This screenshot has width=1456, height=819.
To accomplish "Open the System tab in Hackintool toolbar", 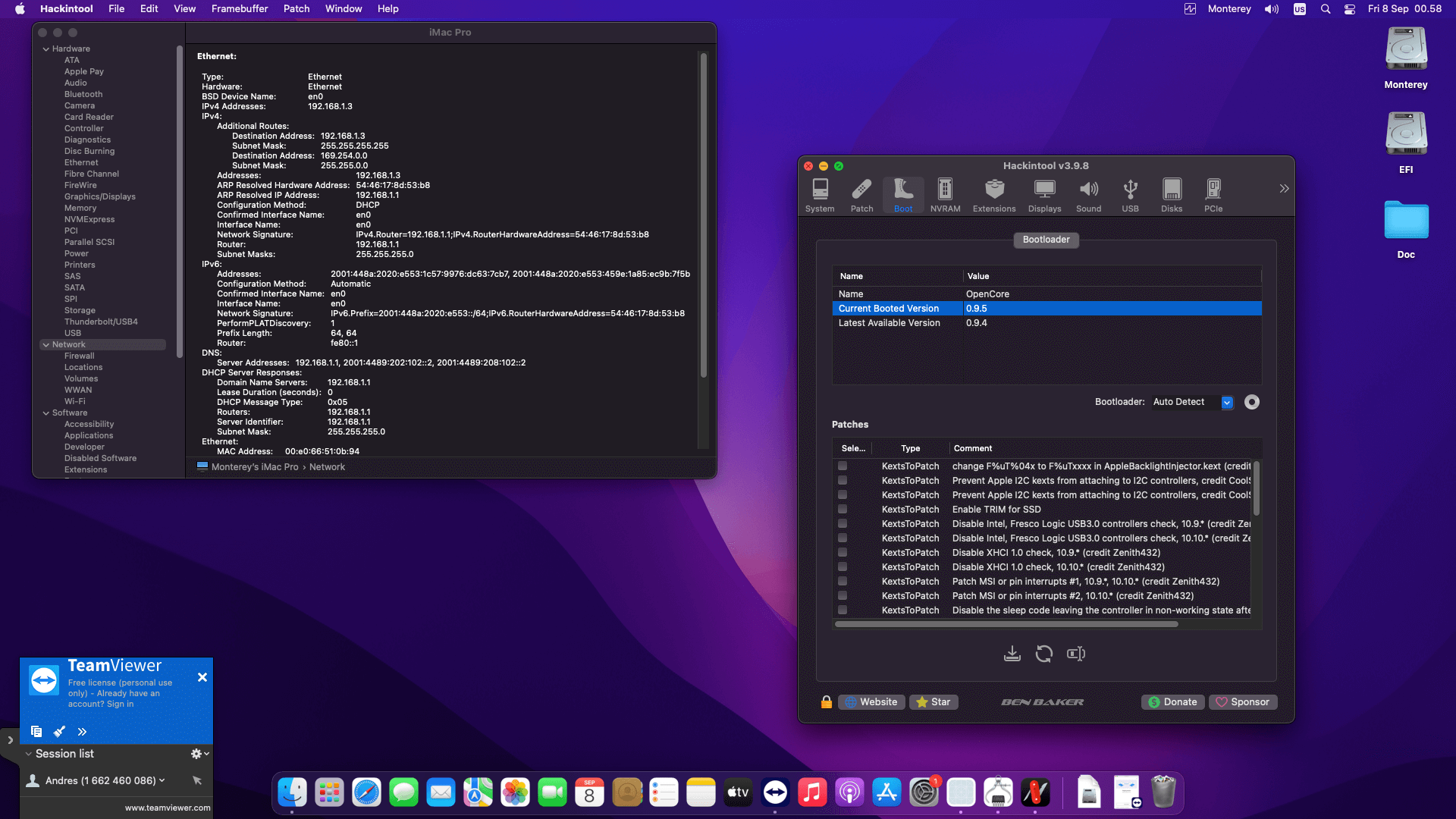I will pos(820,195).
